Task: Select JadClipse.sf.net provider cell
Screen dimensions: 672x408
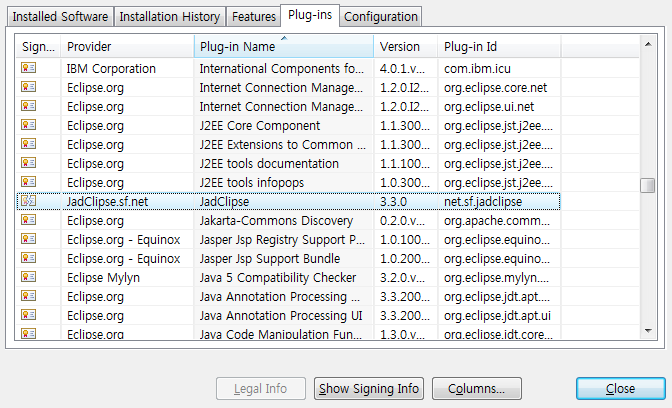Action: (107, 201)
